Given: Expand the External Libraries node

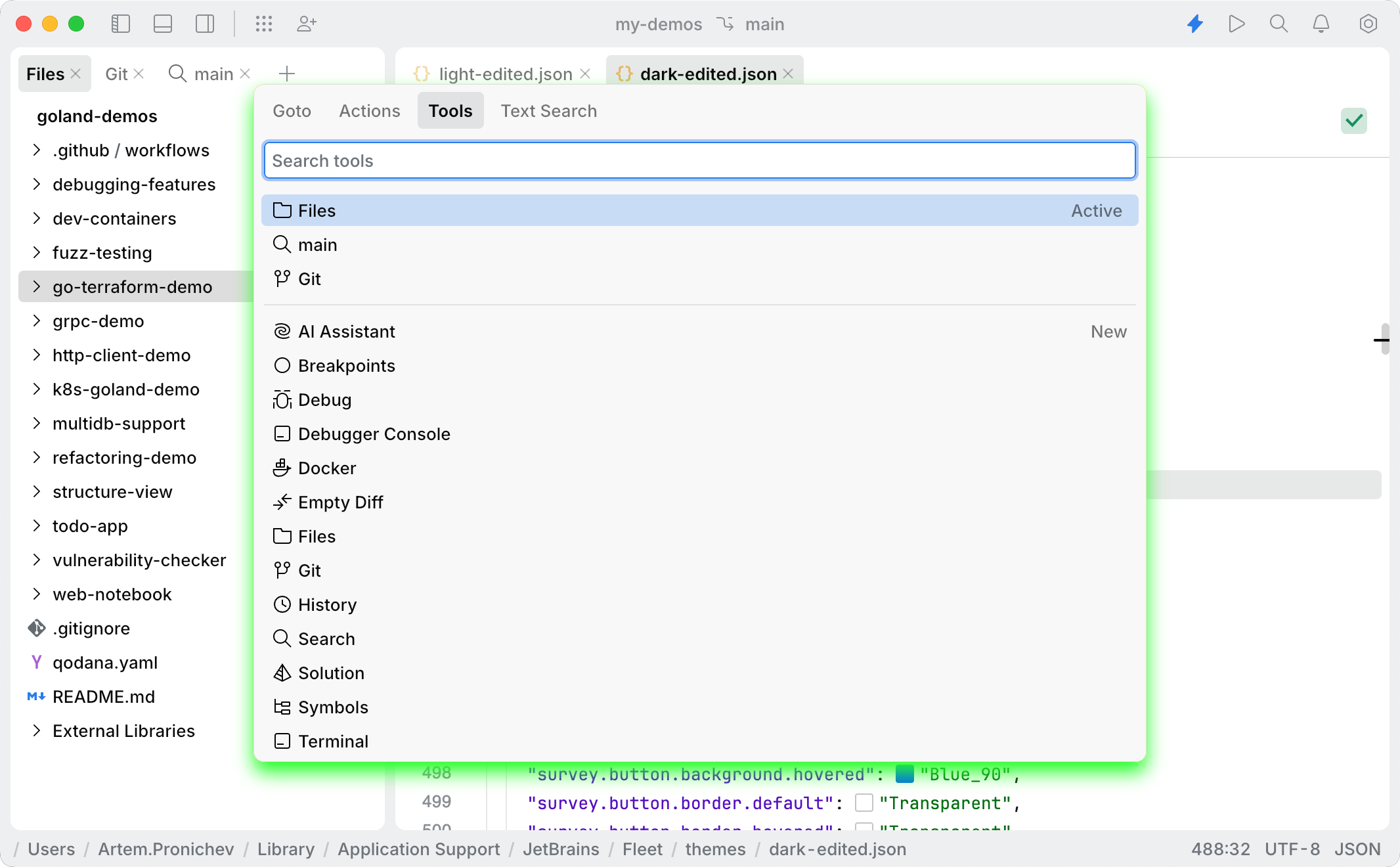Looking at the screenshot, I should tap(37, 731).
